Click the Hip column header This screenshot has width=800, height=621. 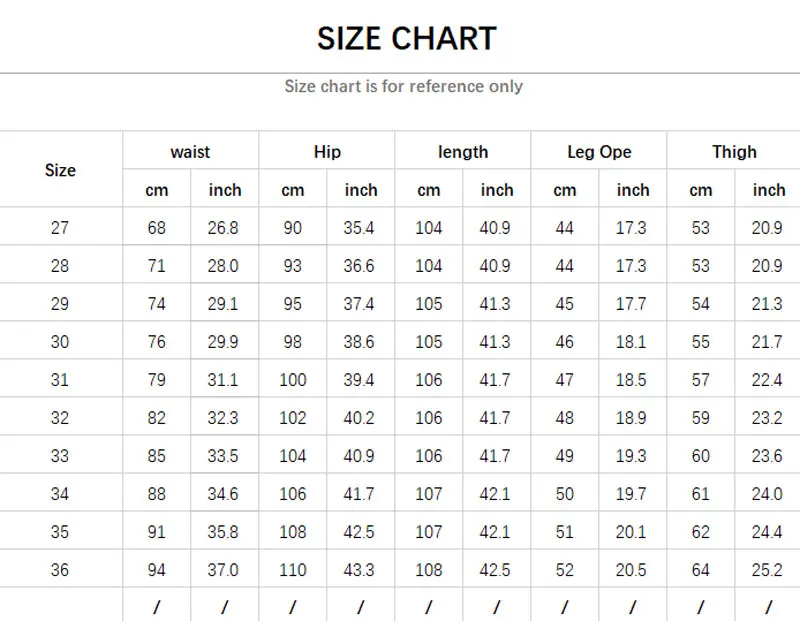coord(327,152)
